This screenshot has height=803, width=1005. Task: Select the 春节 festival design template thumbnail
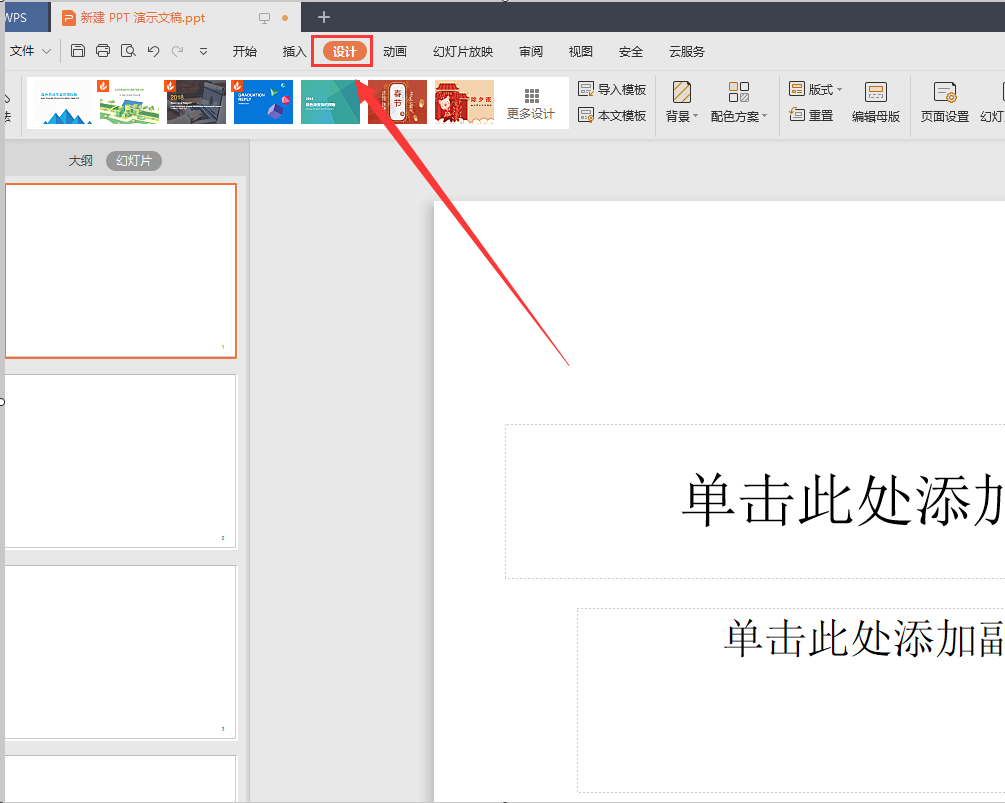point(397,101)
